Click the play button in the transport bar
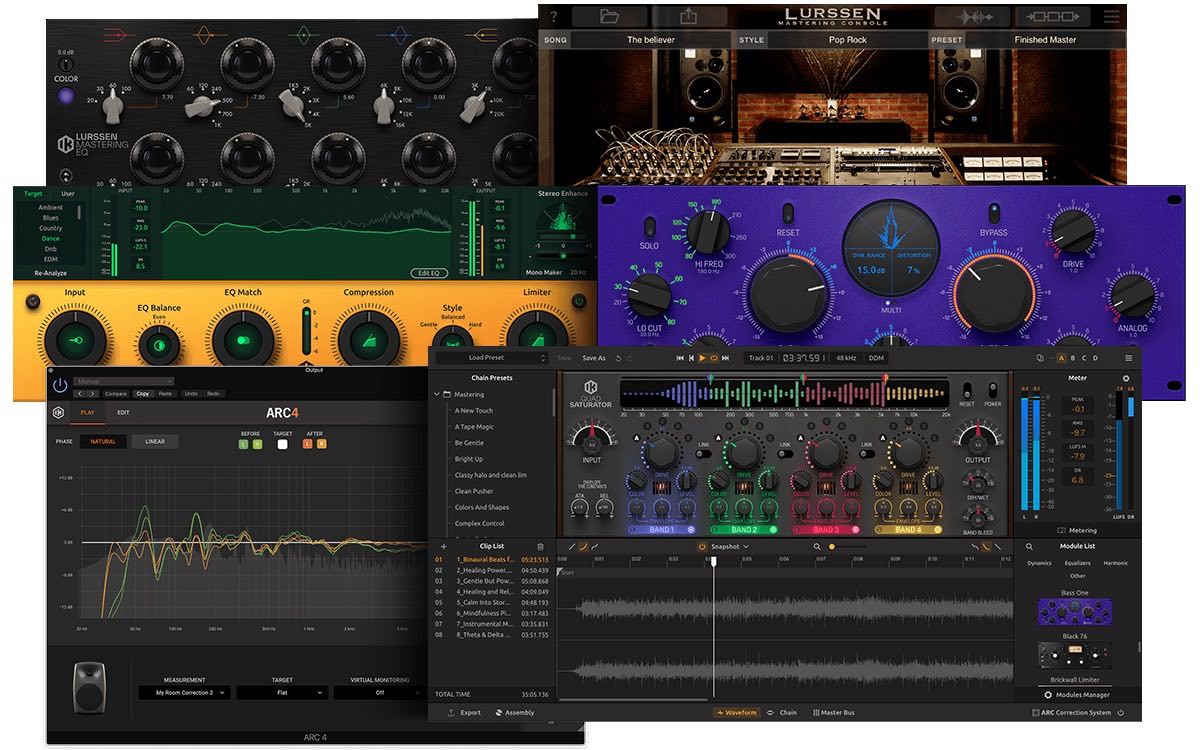This screenshot has height=750, width=1200. click(x=702, y=358)
